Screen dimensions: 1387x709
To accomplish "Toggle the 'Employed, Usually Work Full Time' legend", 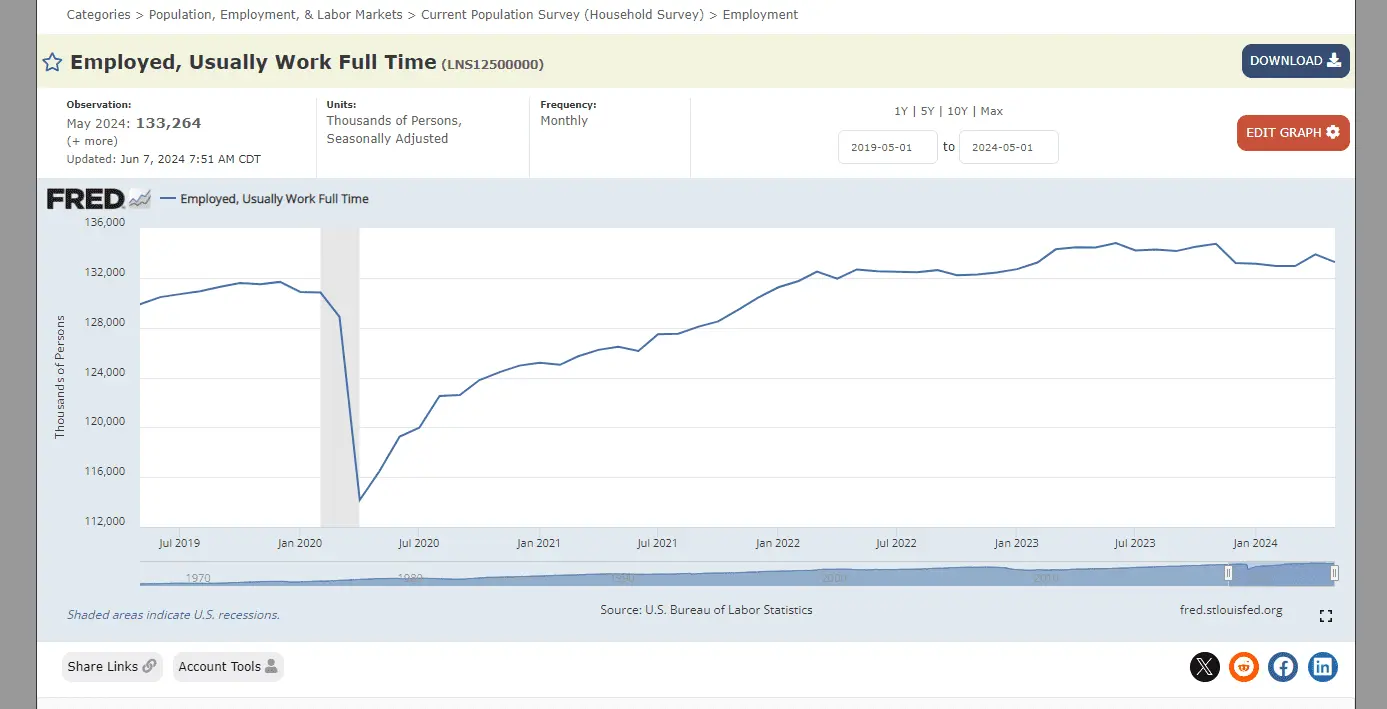I will coord(274,199).
